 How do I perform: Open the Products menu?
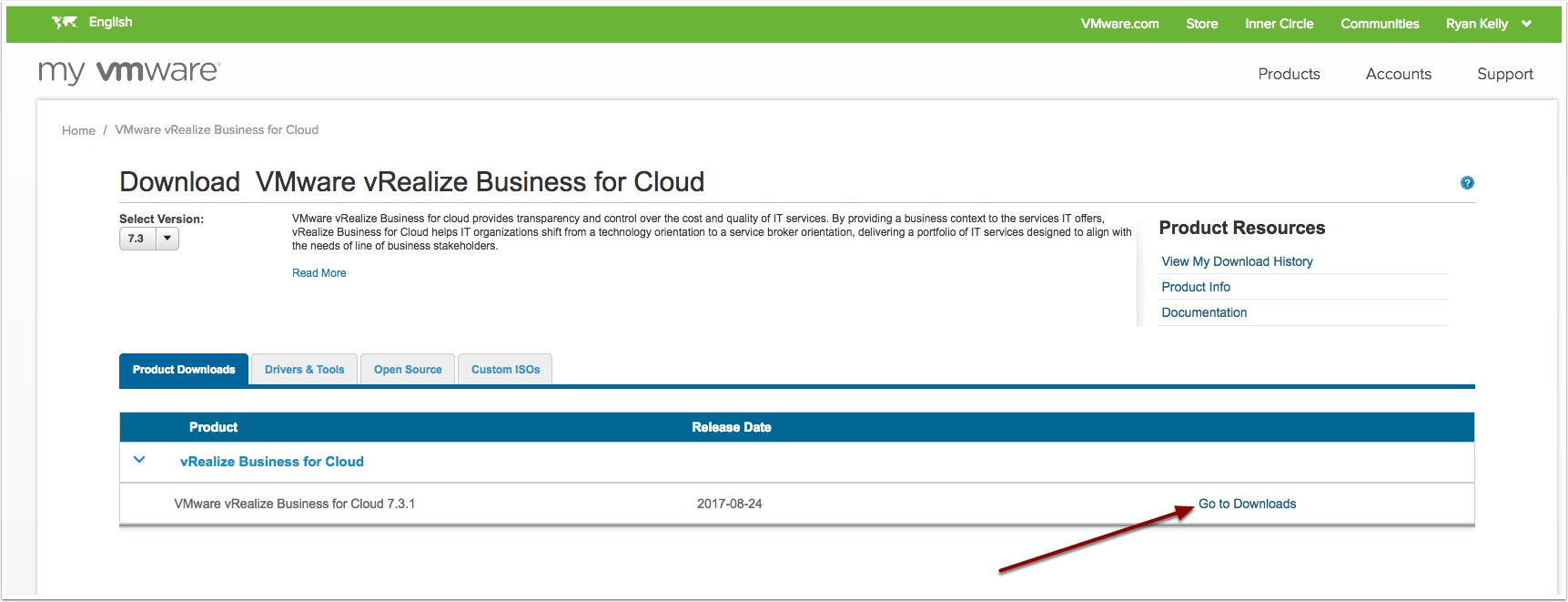tap(1289, 74)
